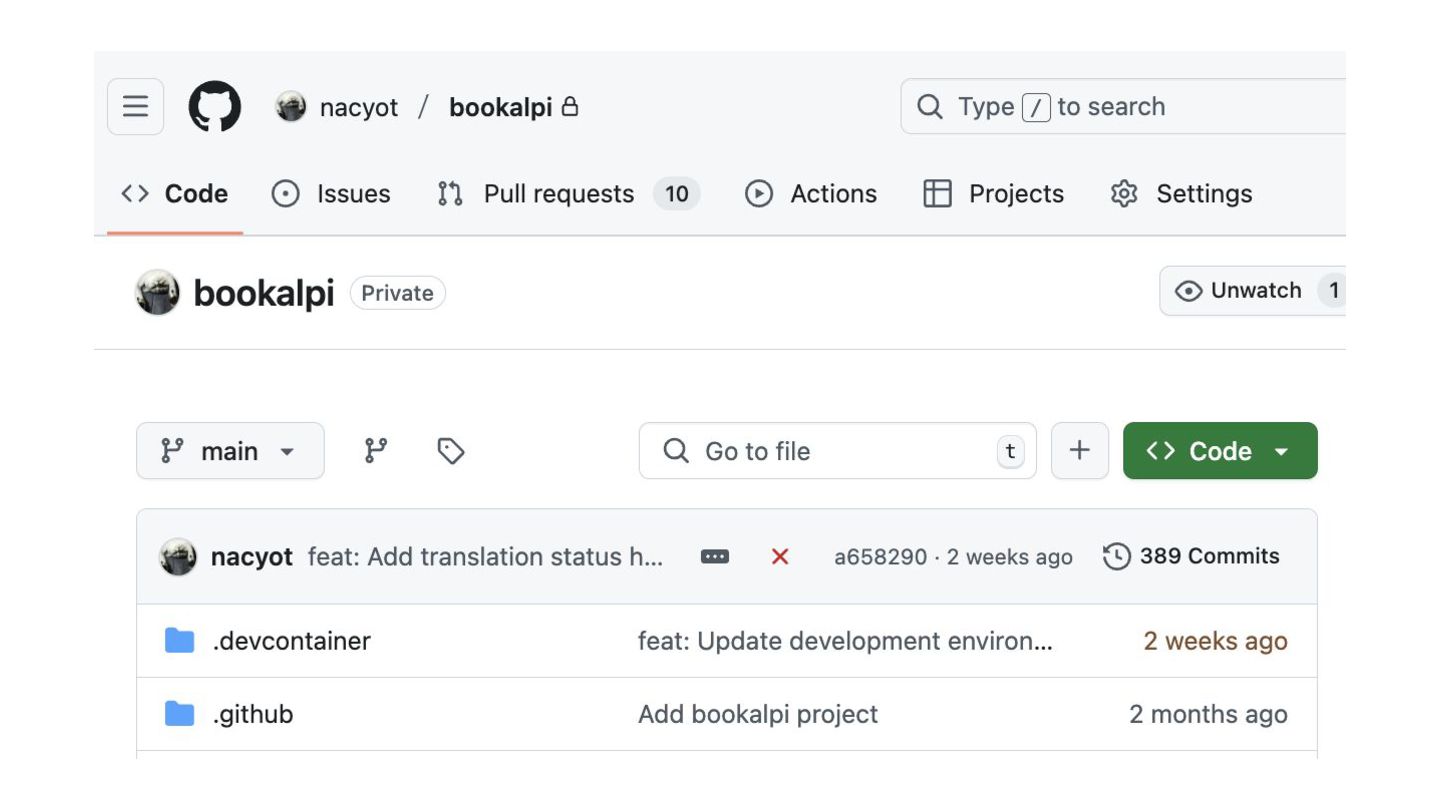Open the .github folder
This screenshot has width=1440, height=810.
pos(252,714)
